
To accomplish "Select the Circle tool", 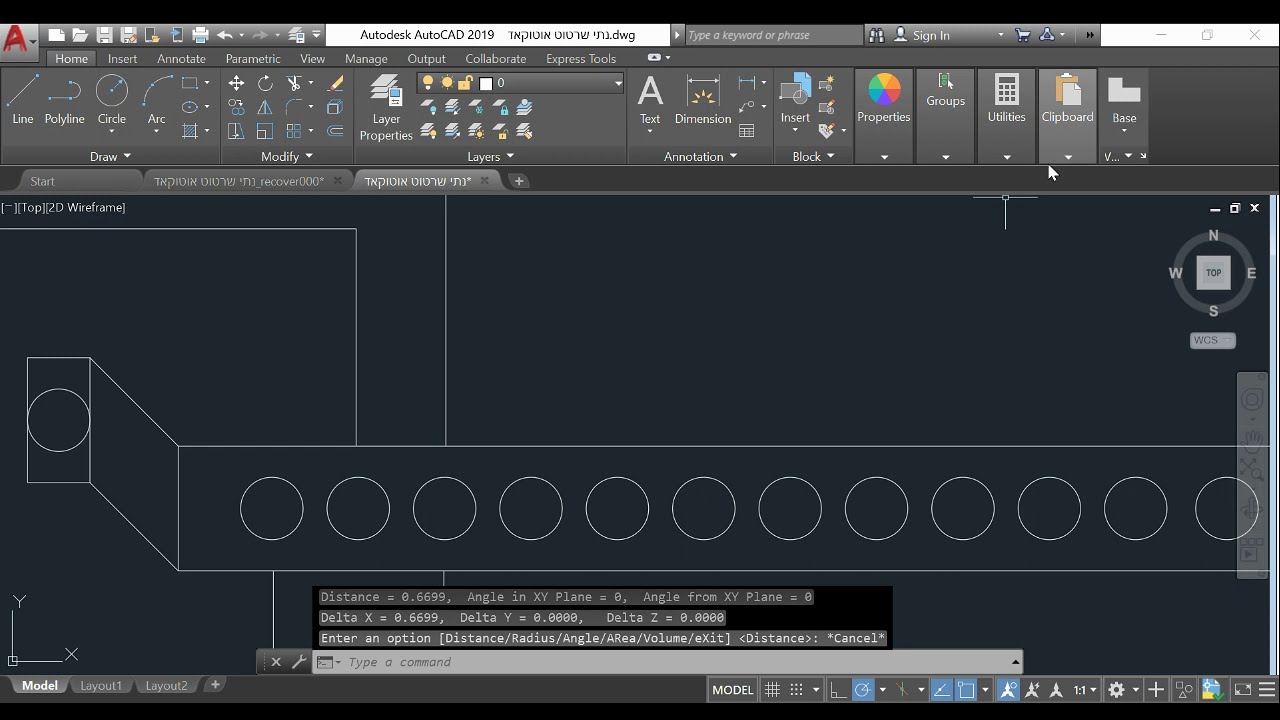I will (x=111, y=100).
